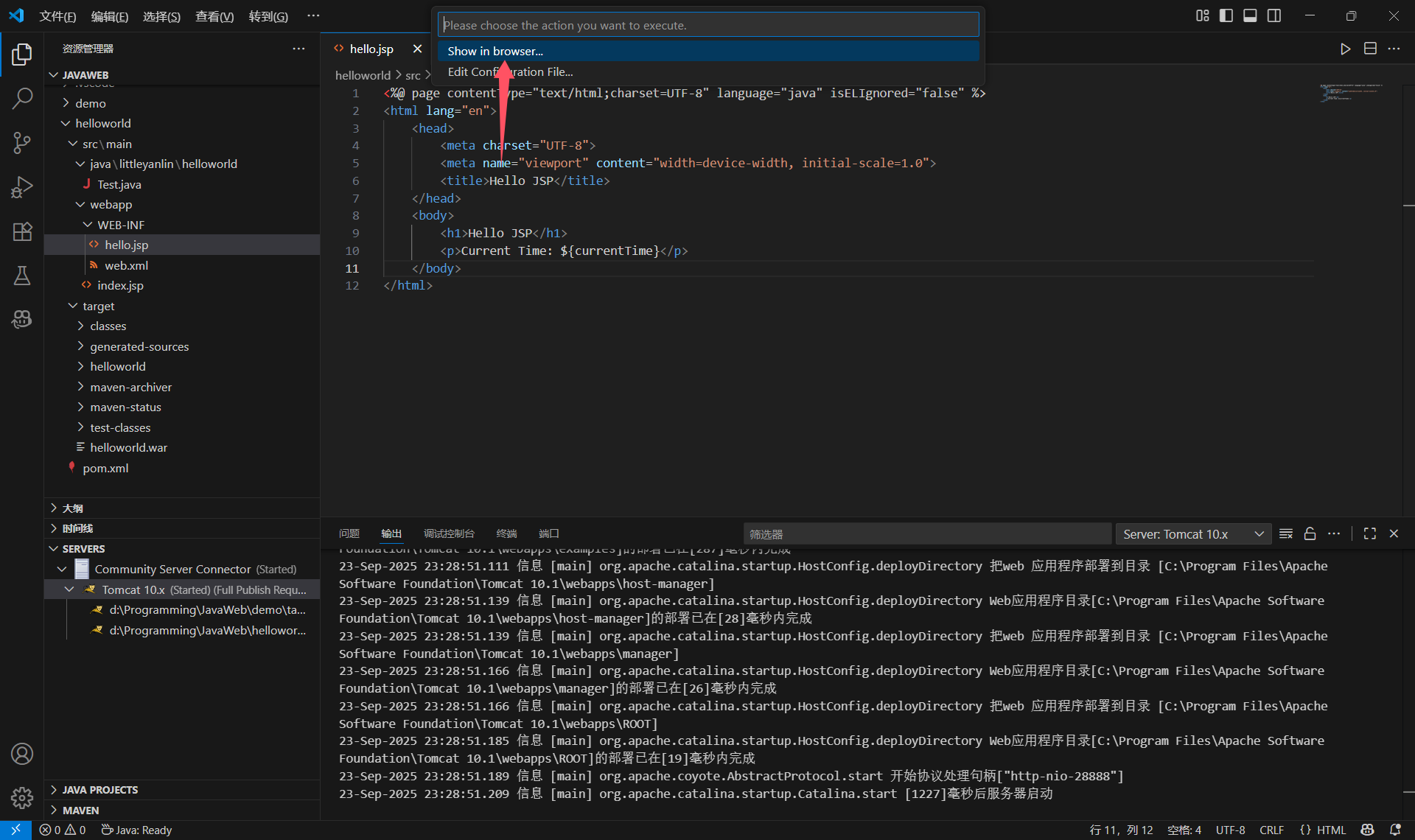This screenshot has width=1415, height=840.
Task: Open the Manage gear settings icon
Action: click(x=22, y=797)
